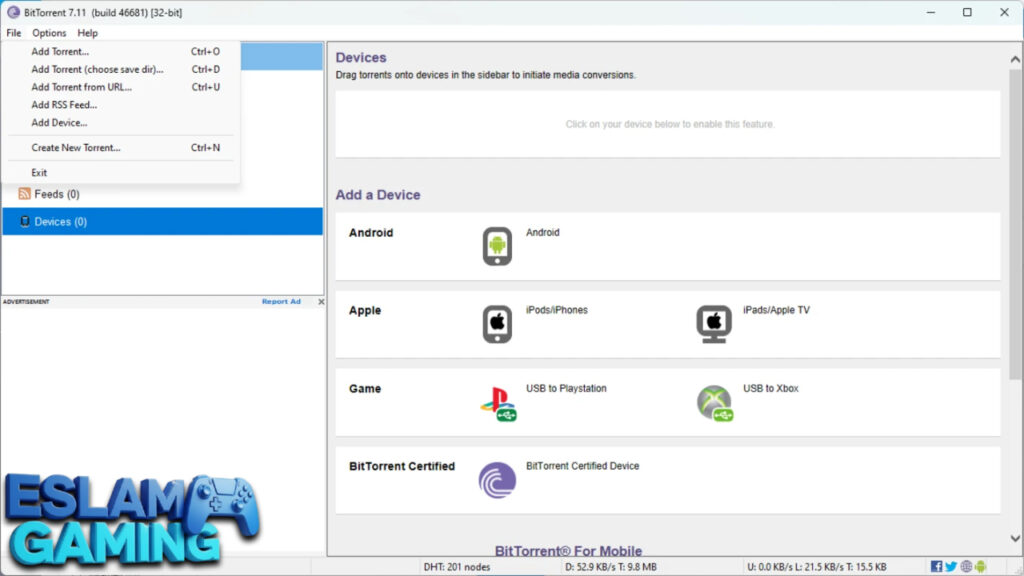Select Add Torrent (choose save dir)...
The image size is (1024, 576).
pos(123,69)
